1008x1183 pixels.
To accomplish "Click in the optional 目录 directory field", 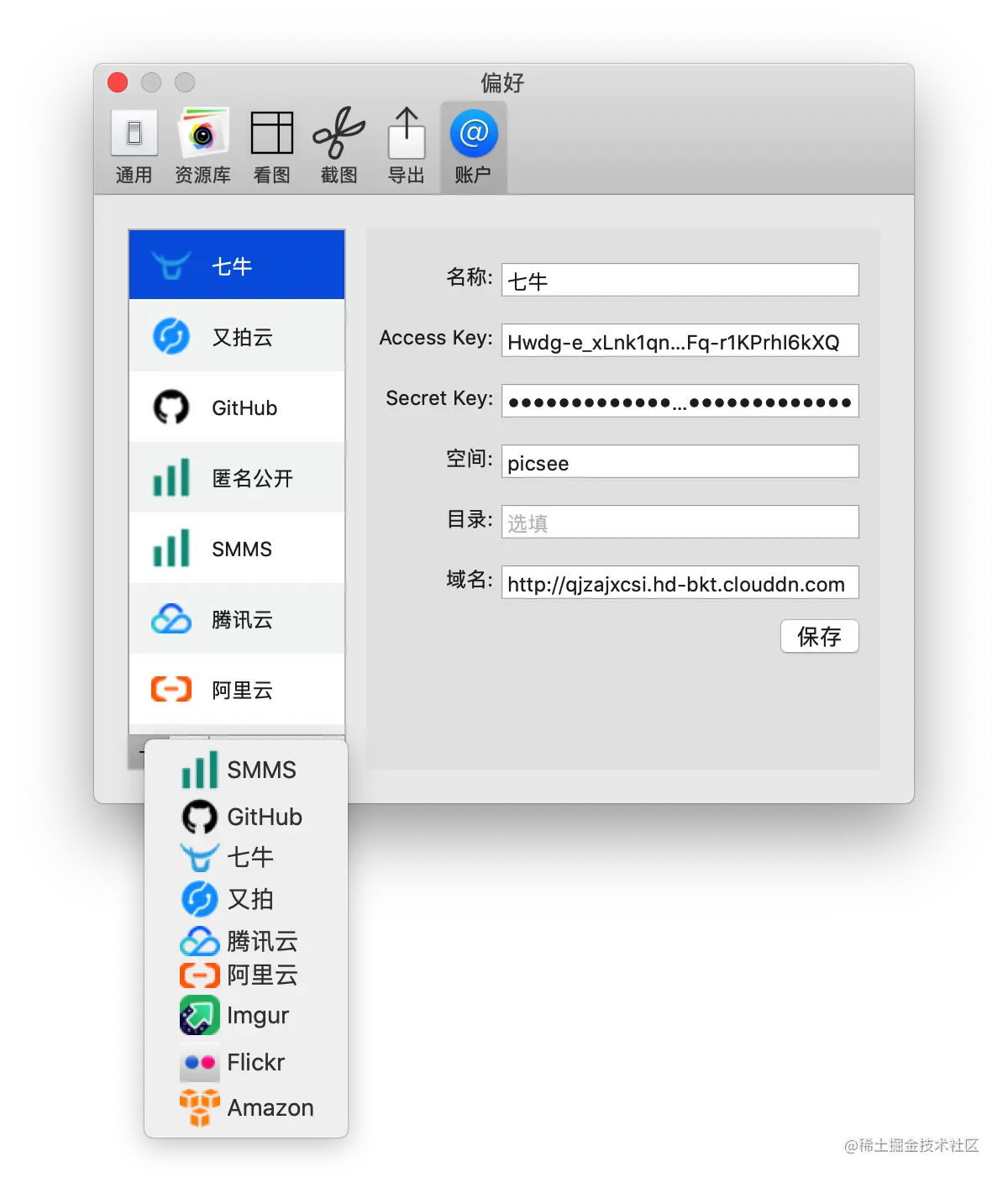I will point(680,522).
